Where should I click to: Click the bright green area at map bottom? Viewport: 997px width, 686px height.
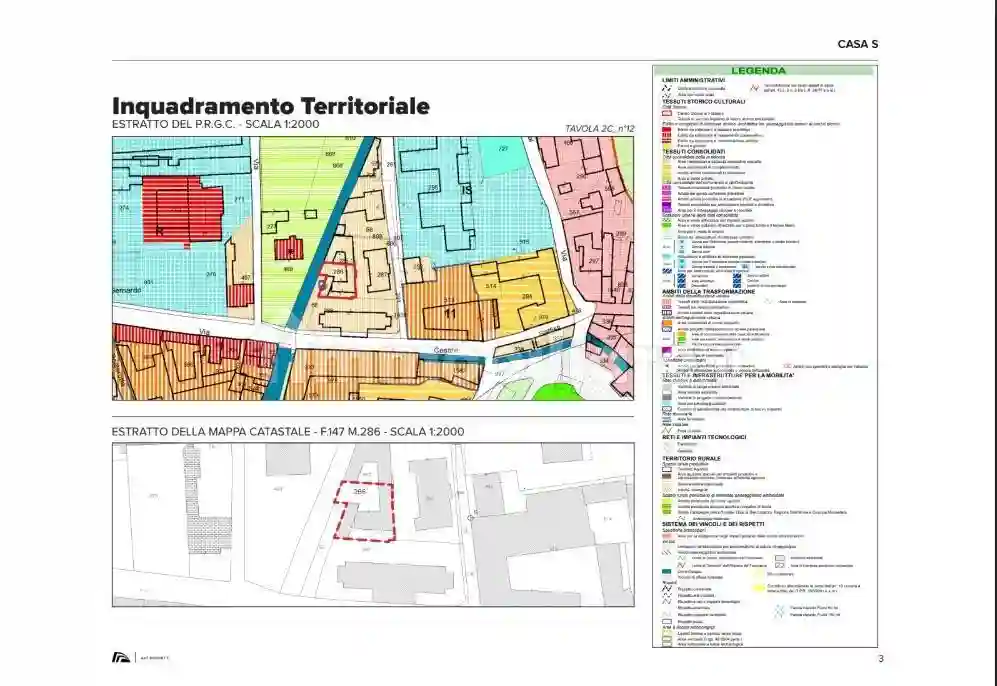click(x=557, y=391)
